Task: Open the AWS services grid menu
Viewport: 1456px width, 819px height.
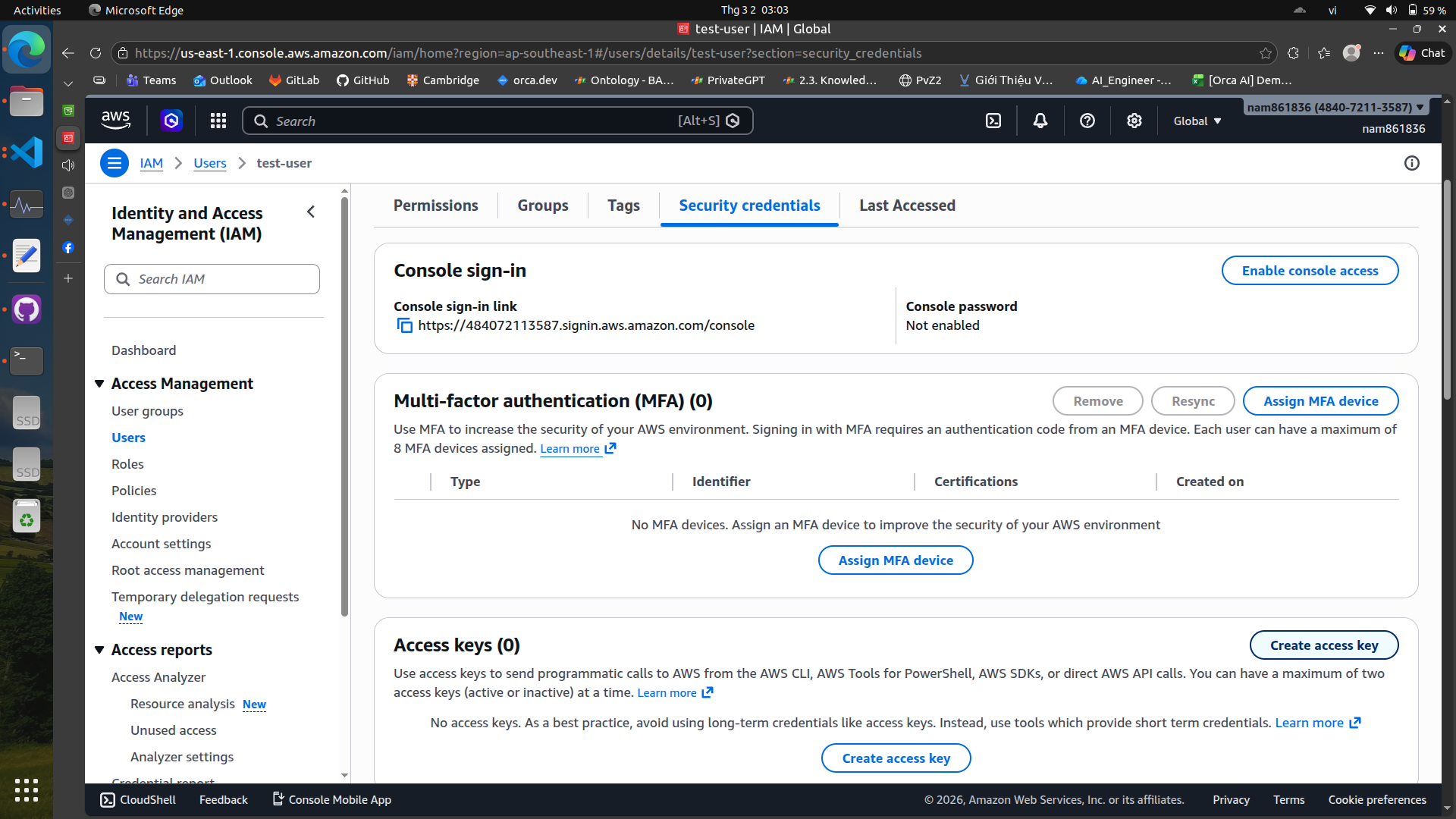Action: 218,121
